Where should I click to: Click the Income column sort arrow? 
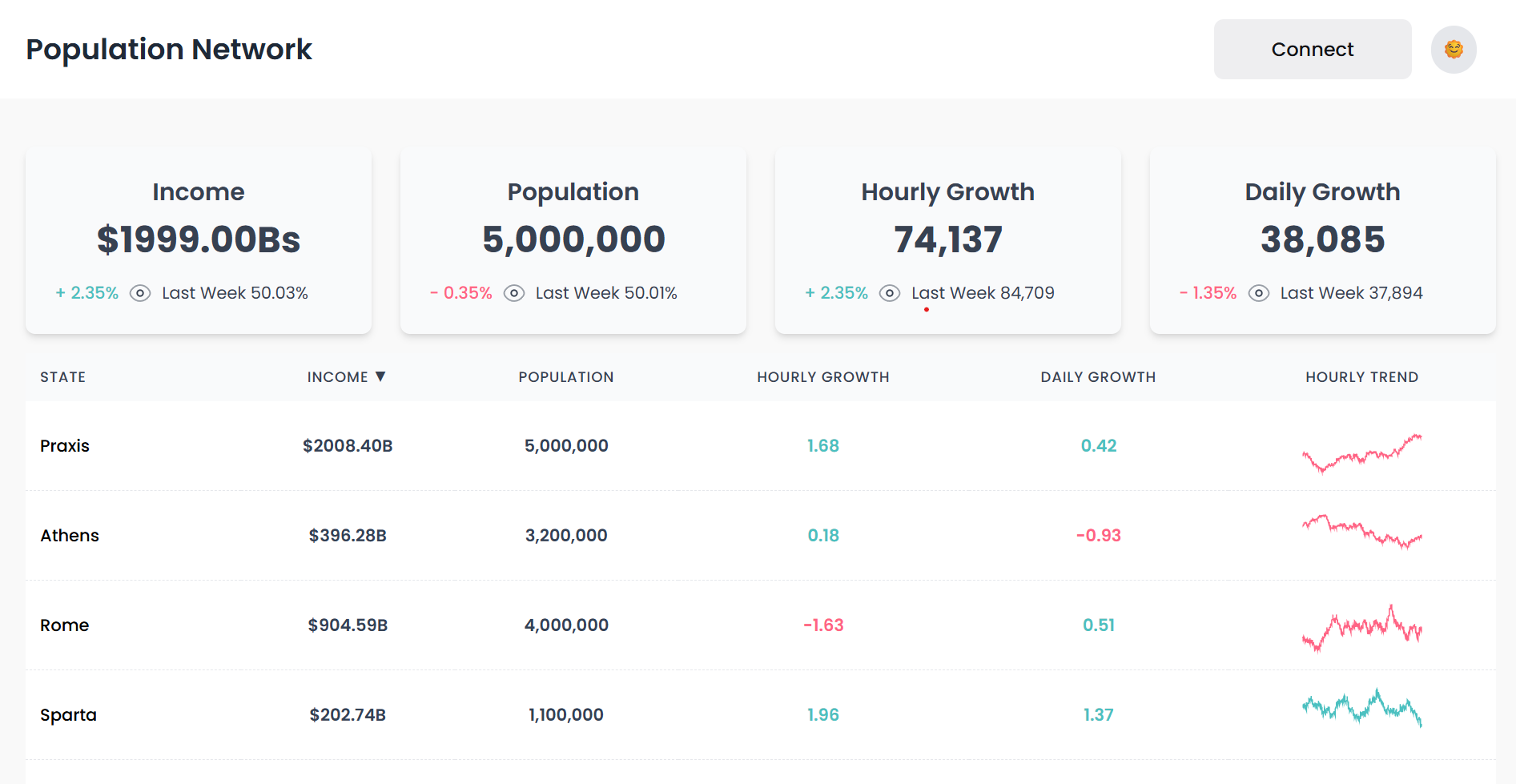(380, 376)
